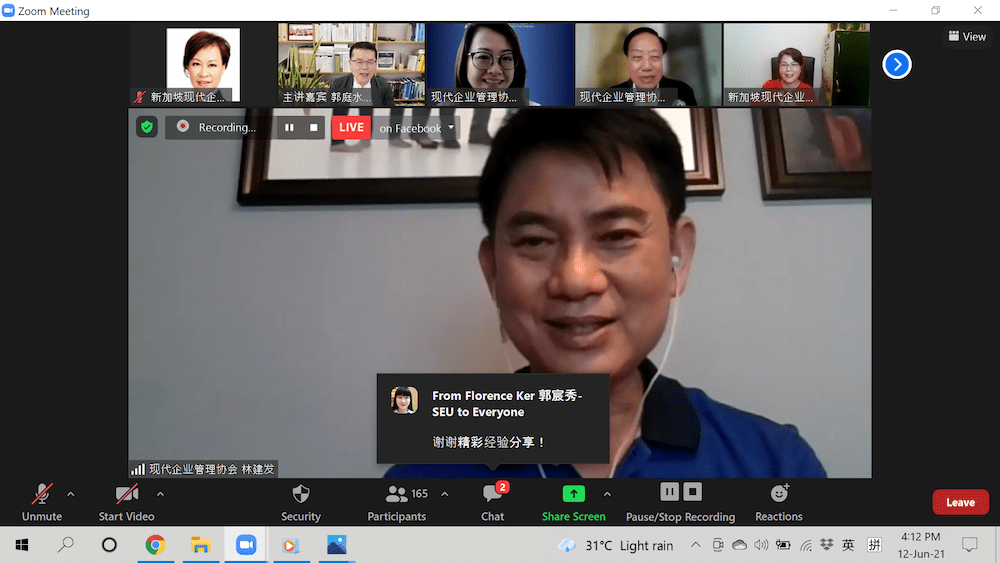
Task: Expand video options arrow next to Start Video
Action: click(160, 494)
